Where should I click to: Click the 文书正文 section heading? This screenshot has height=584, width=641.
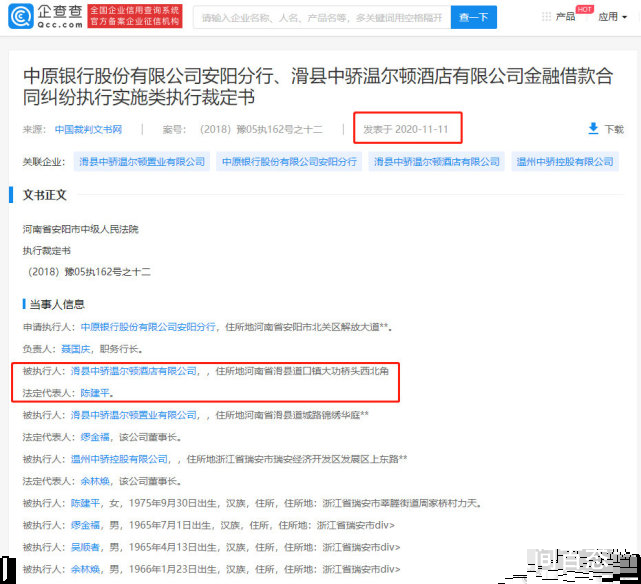44,195
